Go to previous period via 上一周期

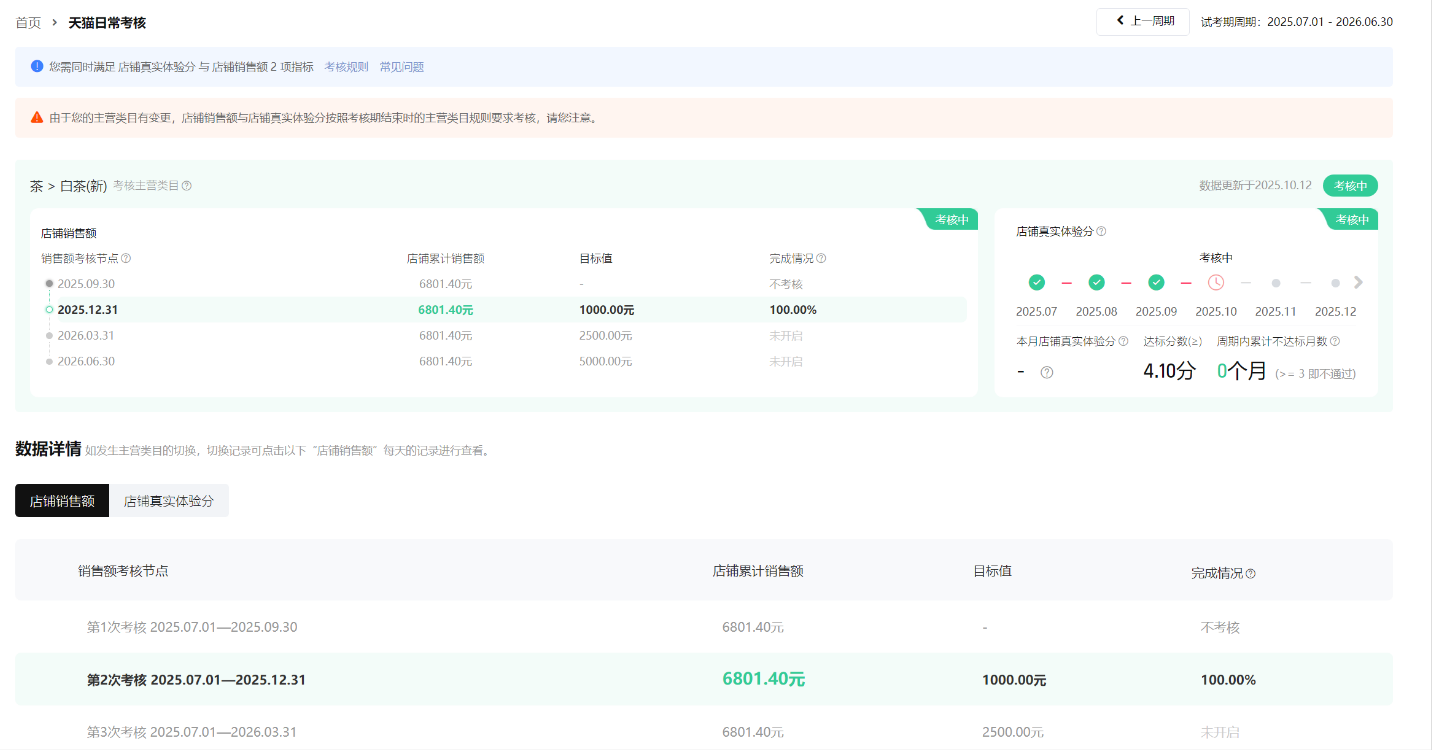tap(1143, 21)
